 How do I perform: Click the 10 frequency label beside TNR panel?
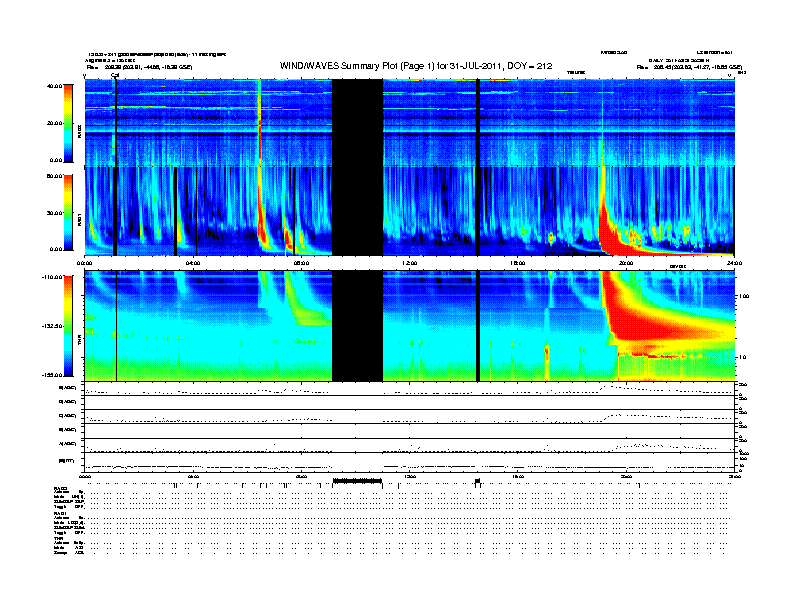click(x=744, y=358)
